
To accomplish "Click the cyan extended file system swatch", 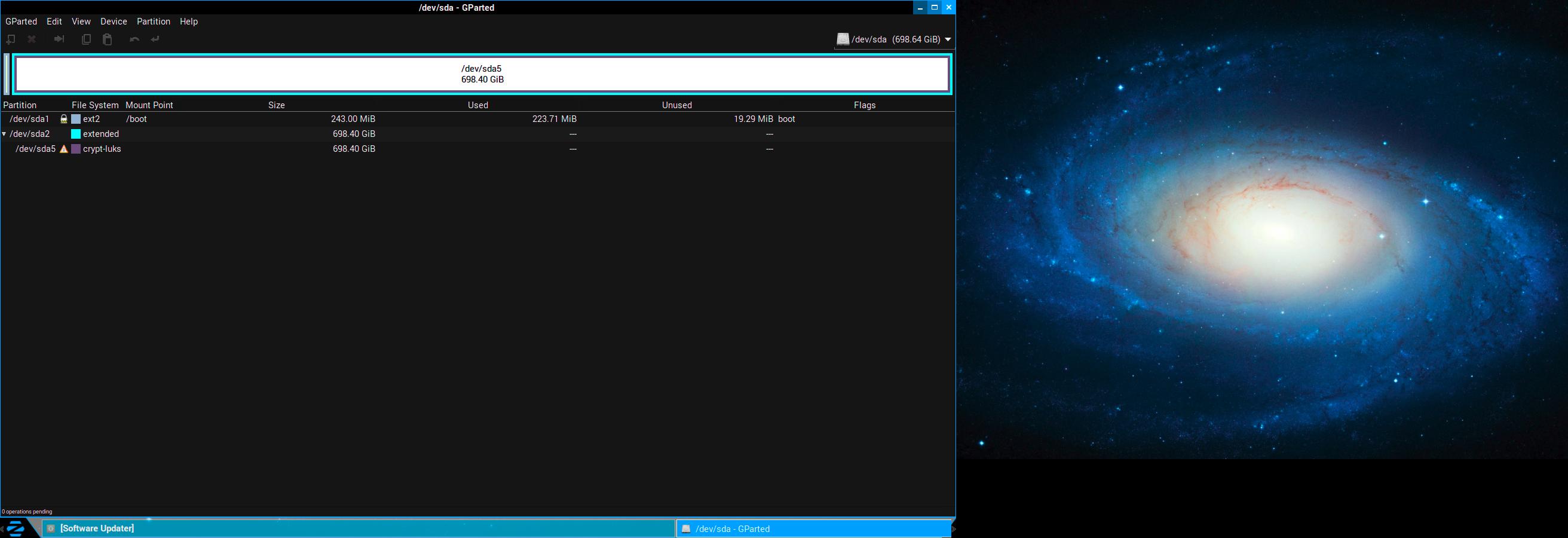I will click(x=76, y=134).
